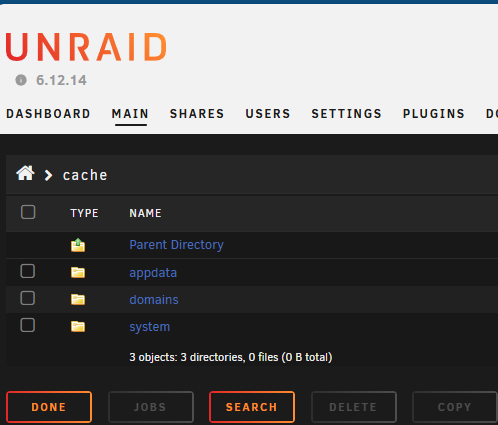
Task: Click the Copy button
Action: click(x=455, y=407)
